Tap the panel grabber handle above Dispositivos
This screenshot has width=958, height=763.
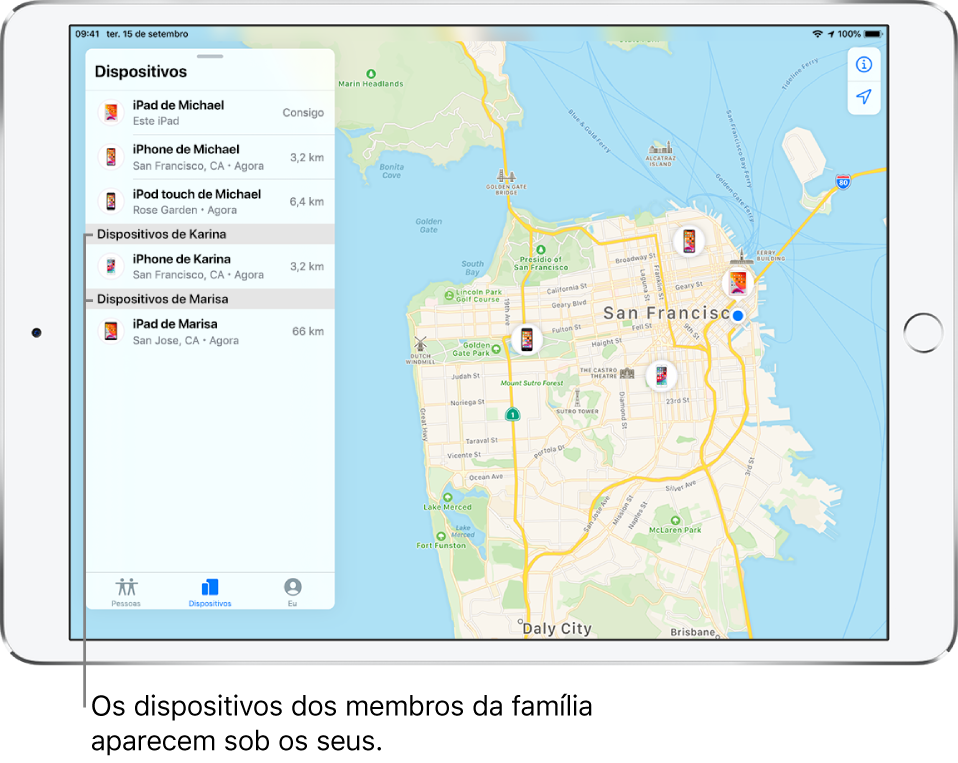(x=210, y=56)
